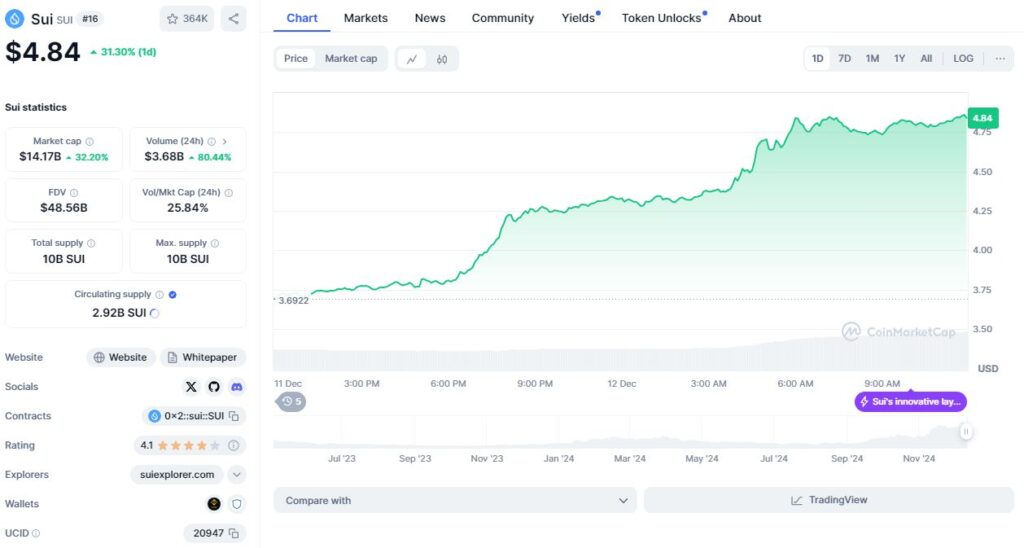Switch to line chart view icon
Image resolution: width=1024 pixels, height=548 pixels.
[x=411, y=59]
